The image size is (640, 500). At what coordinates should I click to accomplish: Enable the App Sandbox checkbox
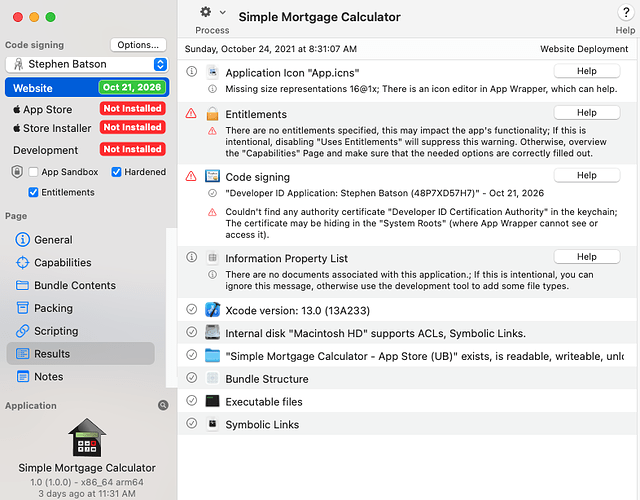(33, 172)
